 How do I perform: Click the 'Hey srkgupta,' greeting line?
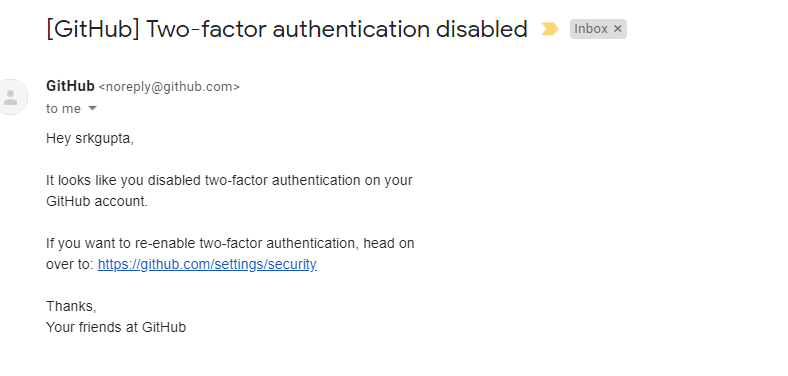pyautogui.click(x=90, y=138)
